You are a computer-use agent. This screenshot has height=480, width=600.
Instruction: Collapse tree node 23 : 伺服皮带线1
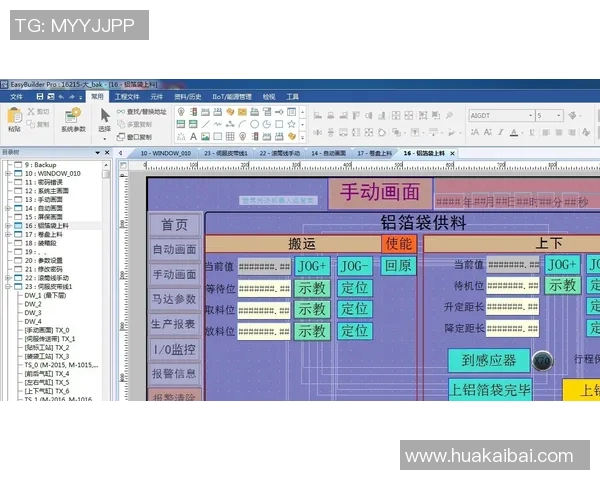(x=8, y=287)
